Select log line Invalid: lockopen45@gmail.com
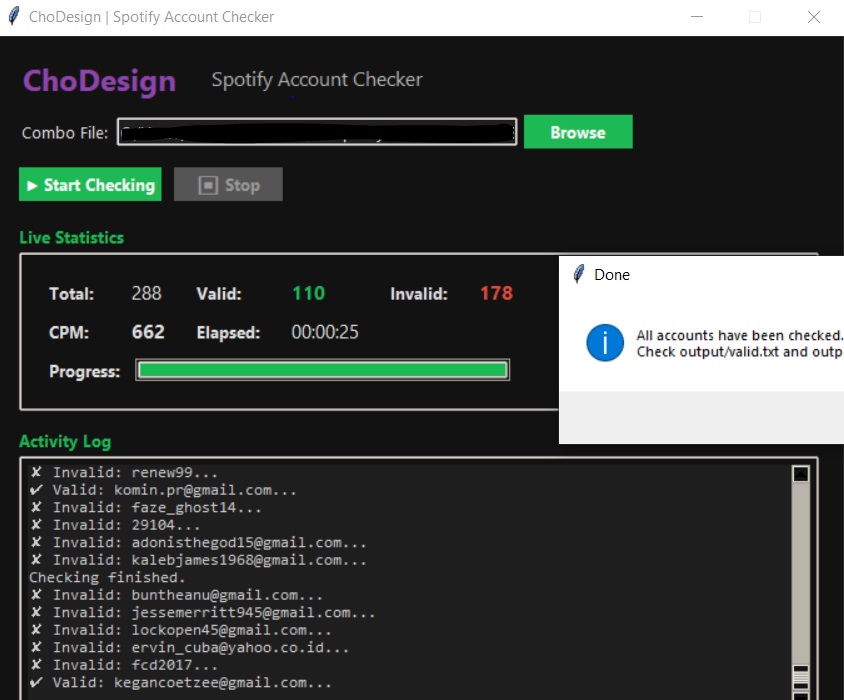The image size is (844, 700). point(180,630)
